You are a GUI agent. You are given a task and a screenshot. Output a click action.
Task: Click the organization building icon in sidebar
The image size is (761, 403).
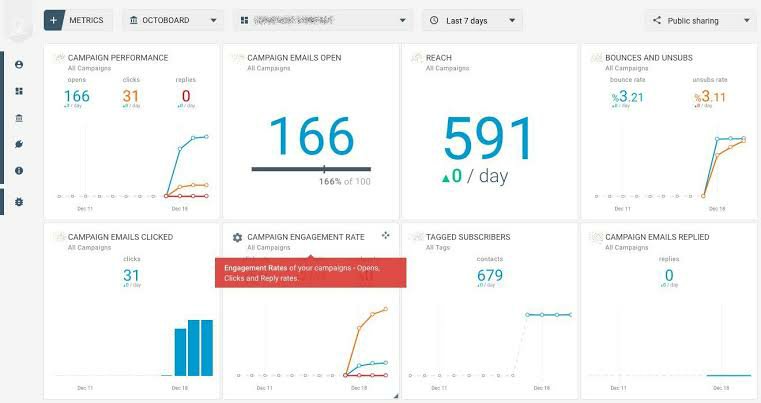pyautogui.click(x=19, y=118)
